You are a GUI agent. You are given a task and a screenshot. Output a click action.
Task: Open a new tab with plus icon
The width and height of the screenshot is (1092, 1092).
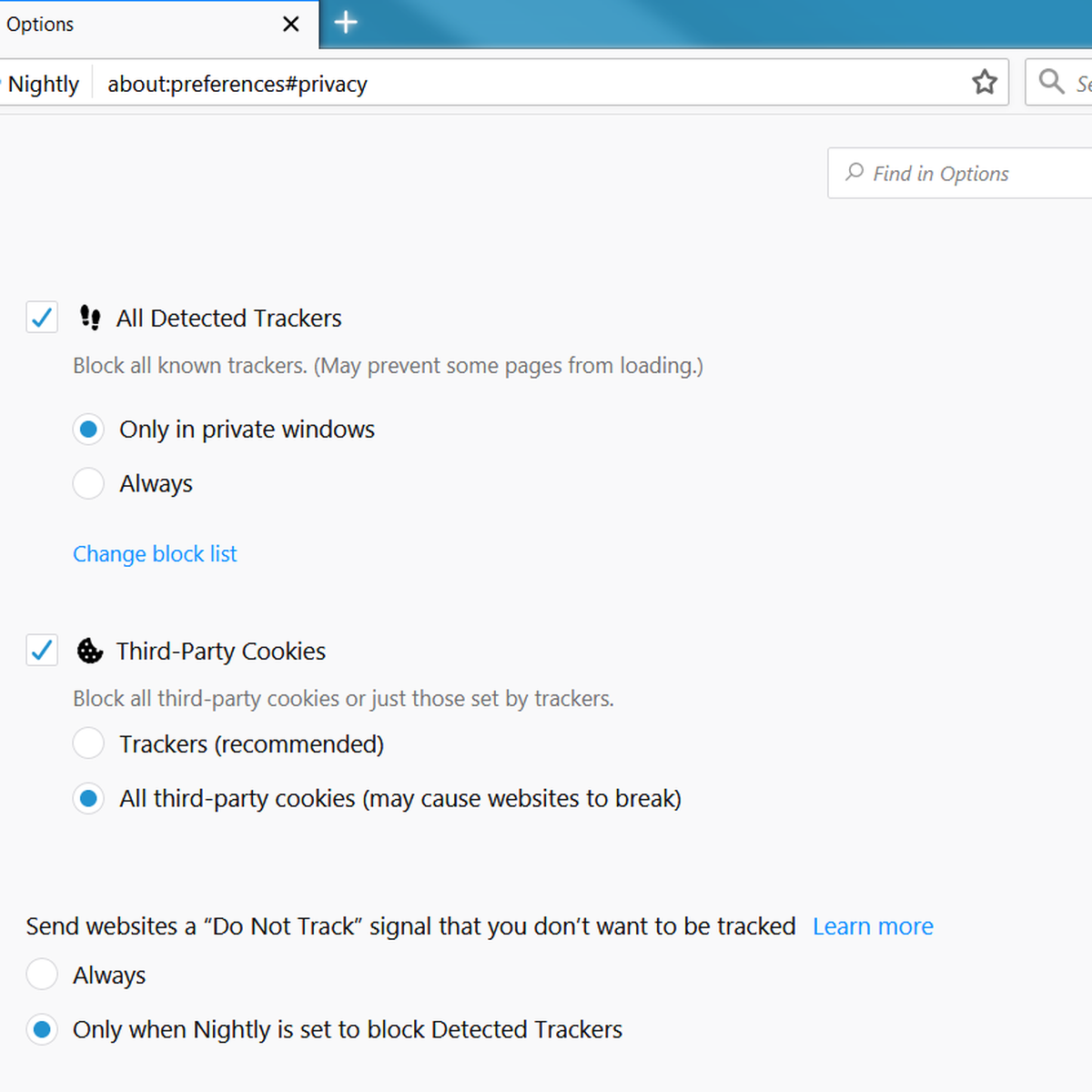(346, 23)
